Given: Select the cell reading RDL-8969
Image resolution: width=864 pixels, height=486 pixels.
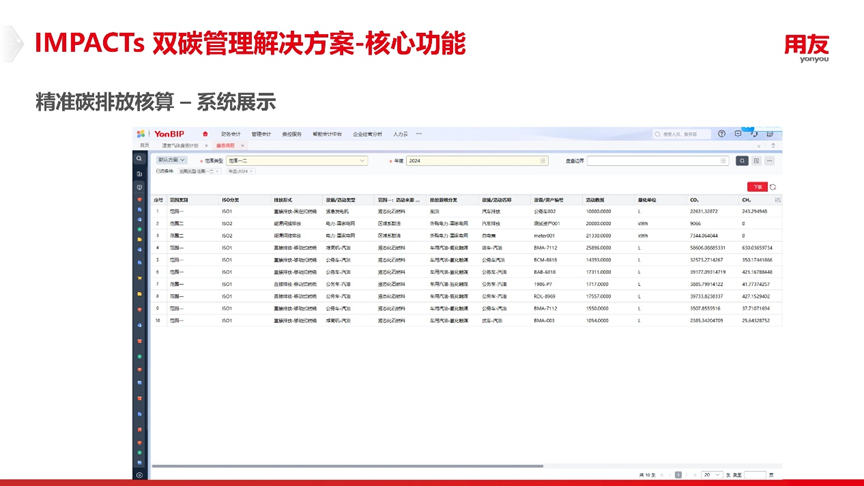Looking at the screenshot, I should click(544, 296).
